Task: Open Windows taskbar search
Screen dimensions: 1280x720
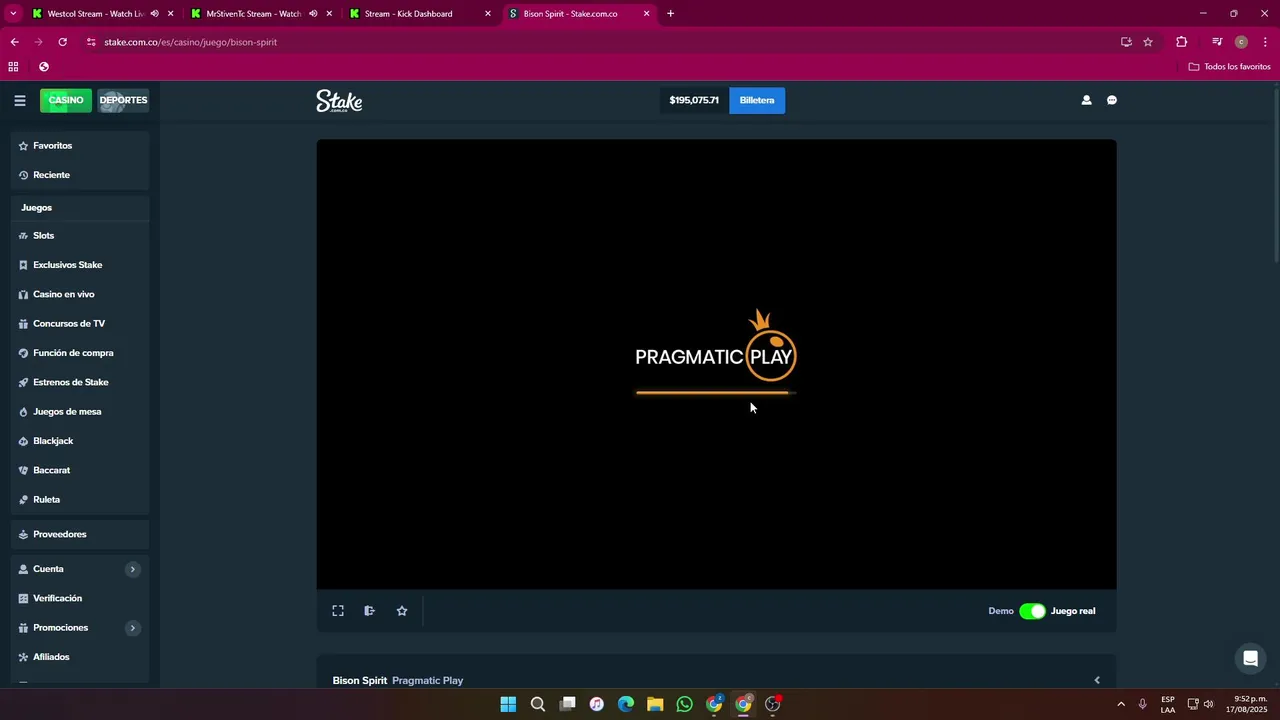Action: [538, 704]
